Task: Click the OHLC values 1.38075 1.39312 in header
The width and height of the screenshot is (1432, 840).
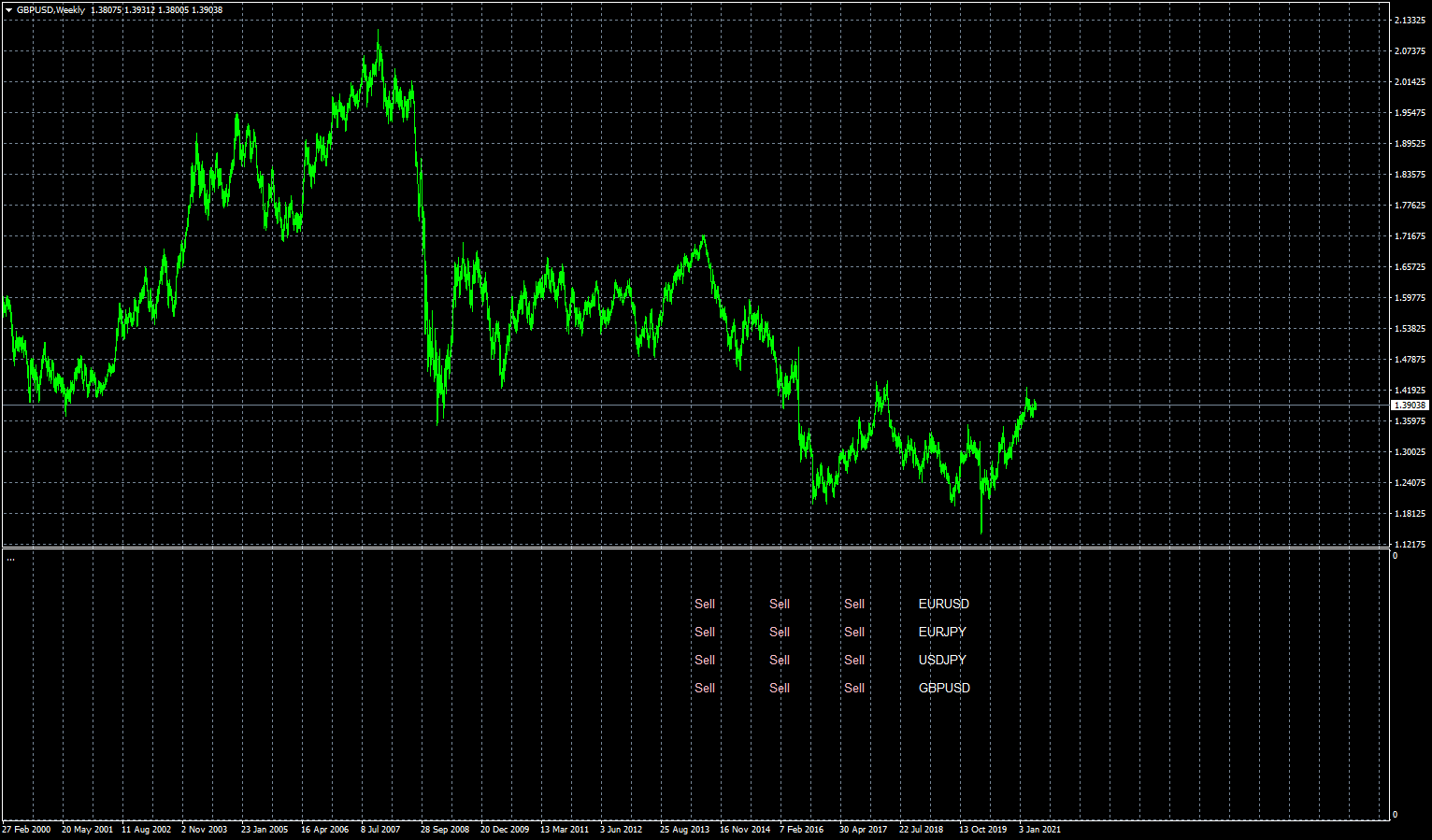Action: point(122,10)
